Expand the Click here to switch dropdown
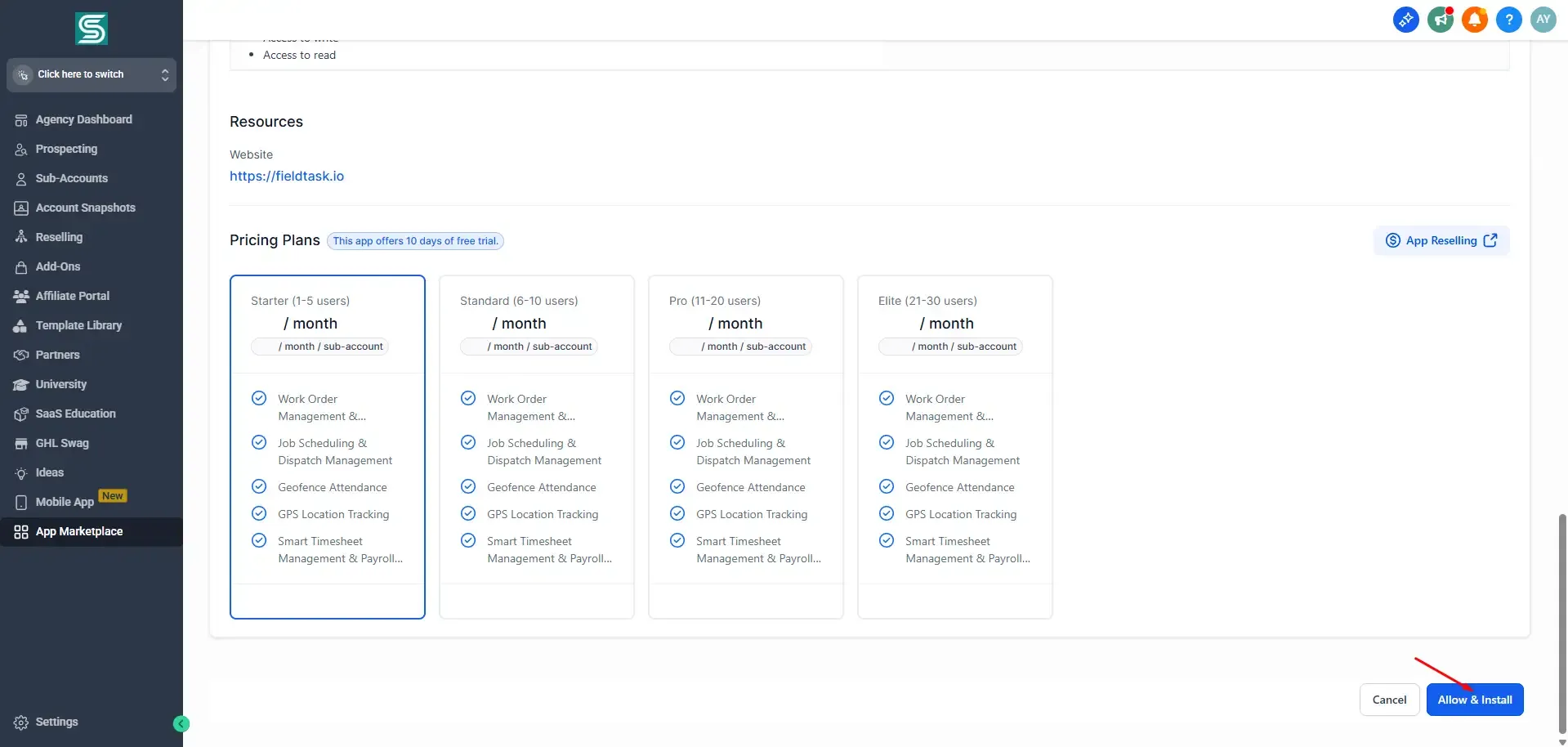The image size is (1568, 747). [x=92, y=74]
